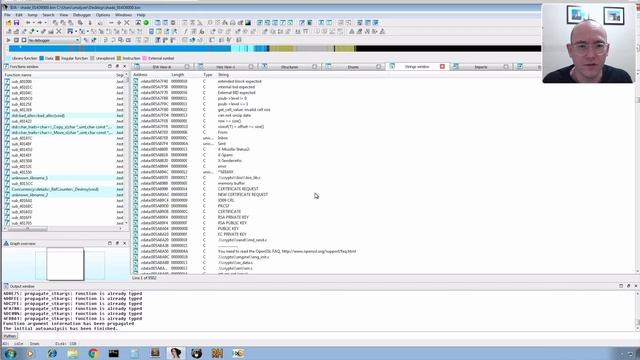Screen dimensions: 640x360
Task: Open Chrome from the taskbar
Action: 93,353
